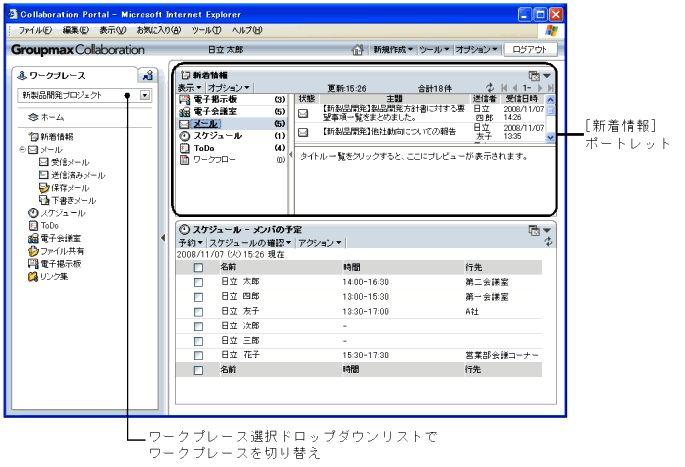
Task: Go to first page in 新着情報
Action: (504, 88)
